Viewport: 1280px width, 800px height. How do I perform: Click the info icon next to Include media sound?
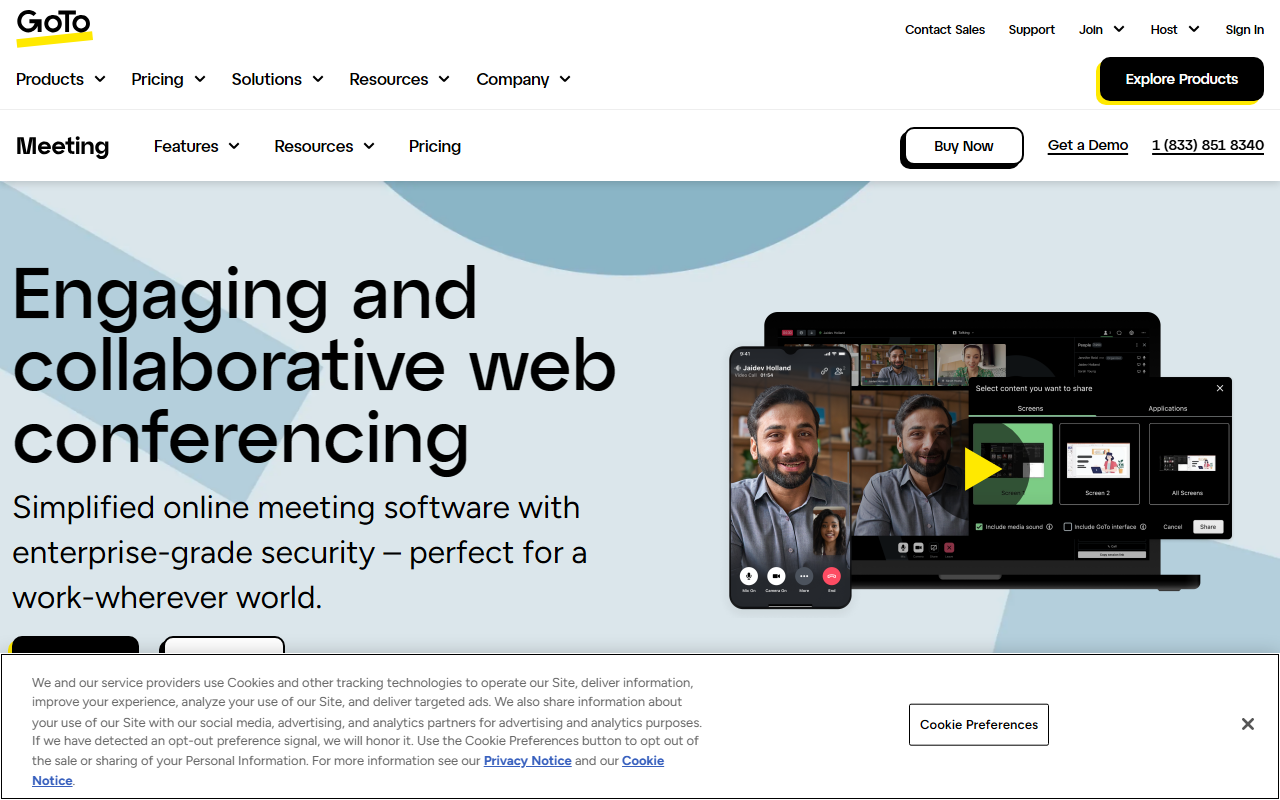click(x=1049, y=527)
